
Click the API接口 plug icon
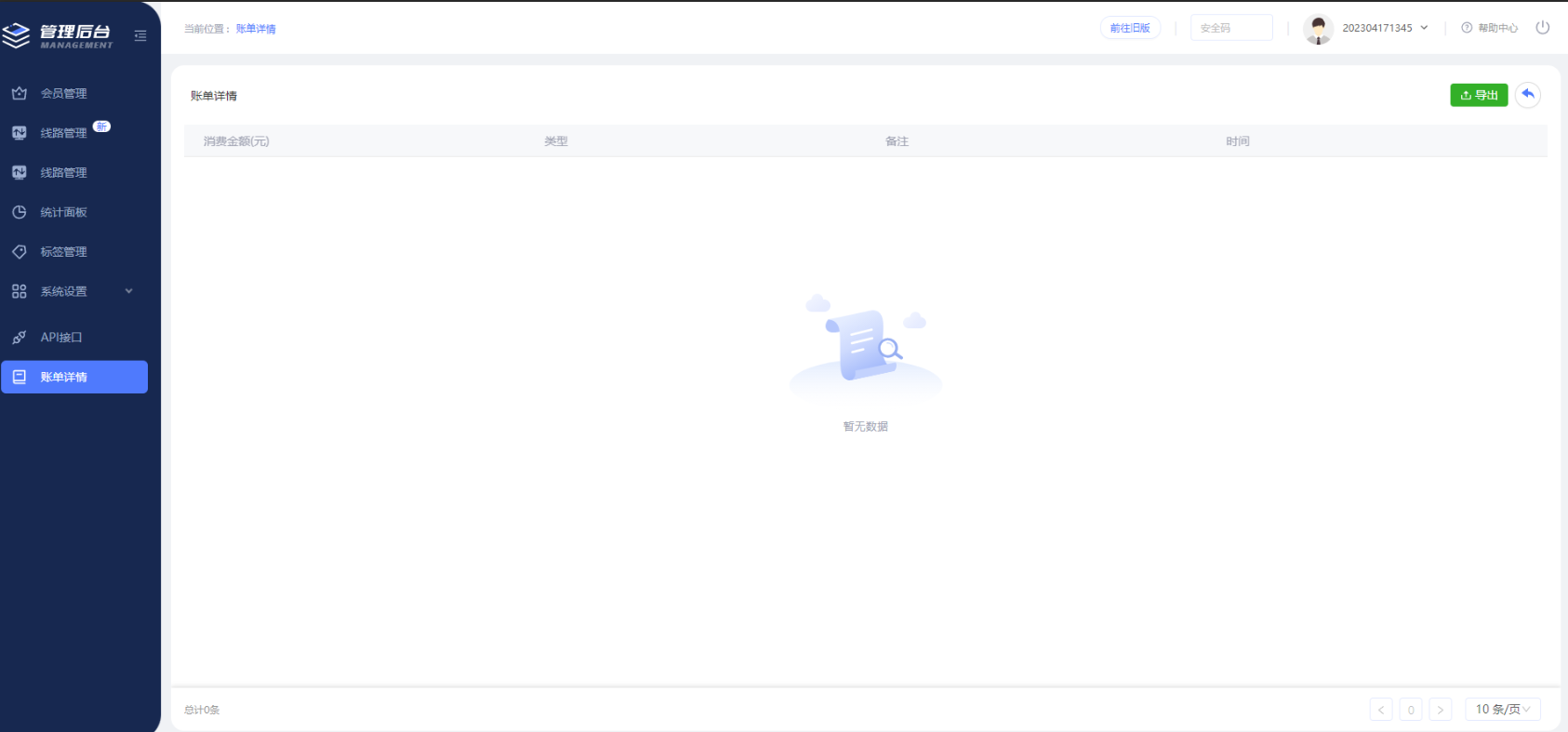click(x=19, y=338)
